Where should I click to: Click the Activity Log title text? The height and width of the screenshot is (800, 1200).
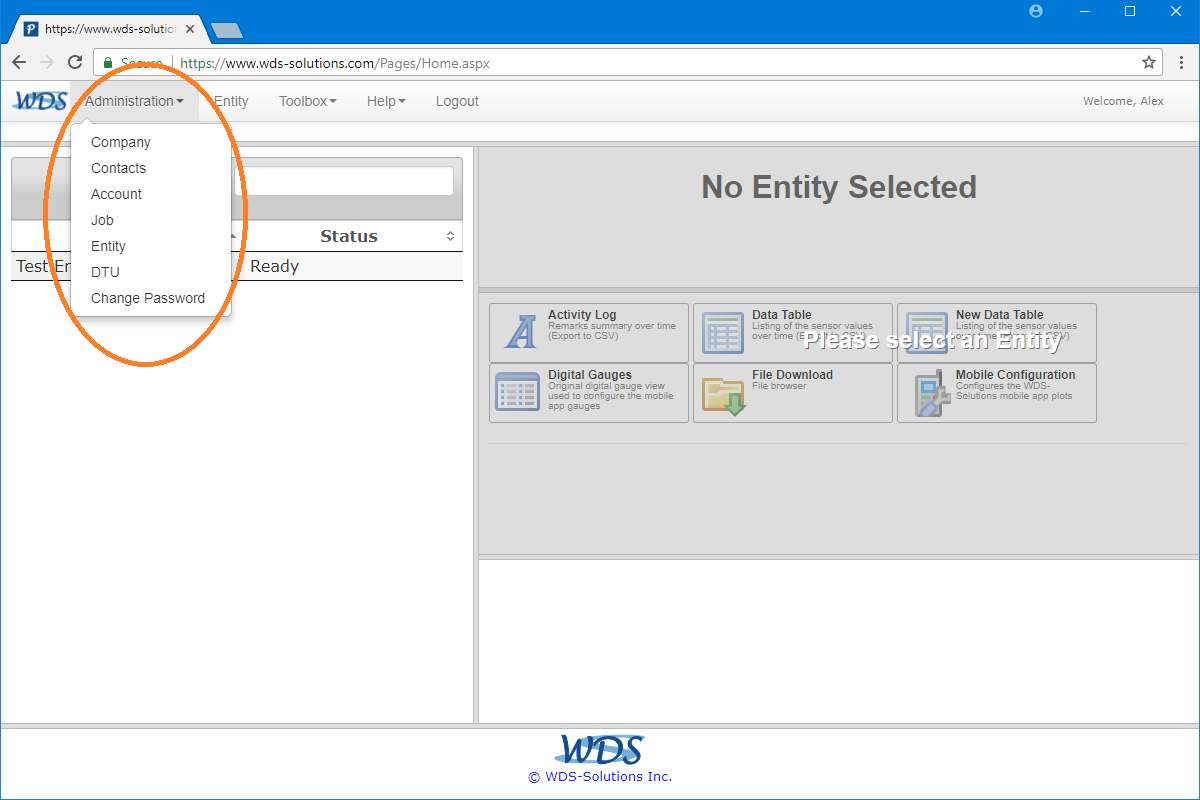[x=582, y=315]
